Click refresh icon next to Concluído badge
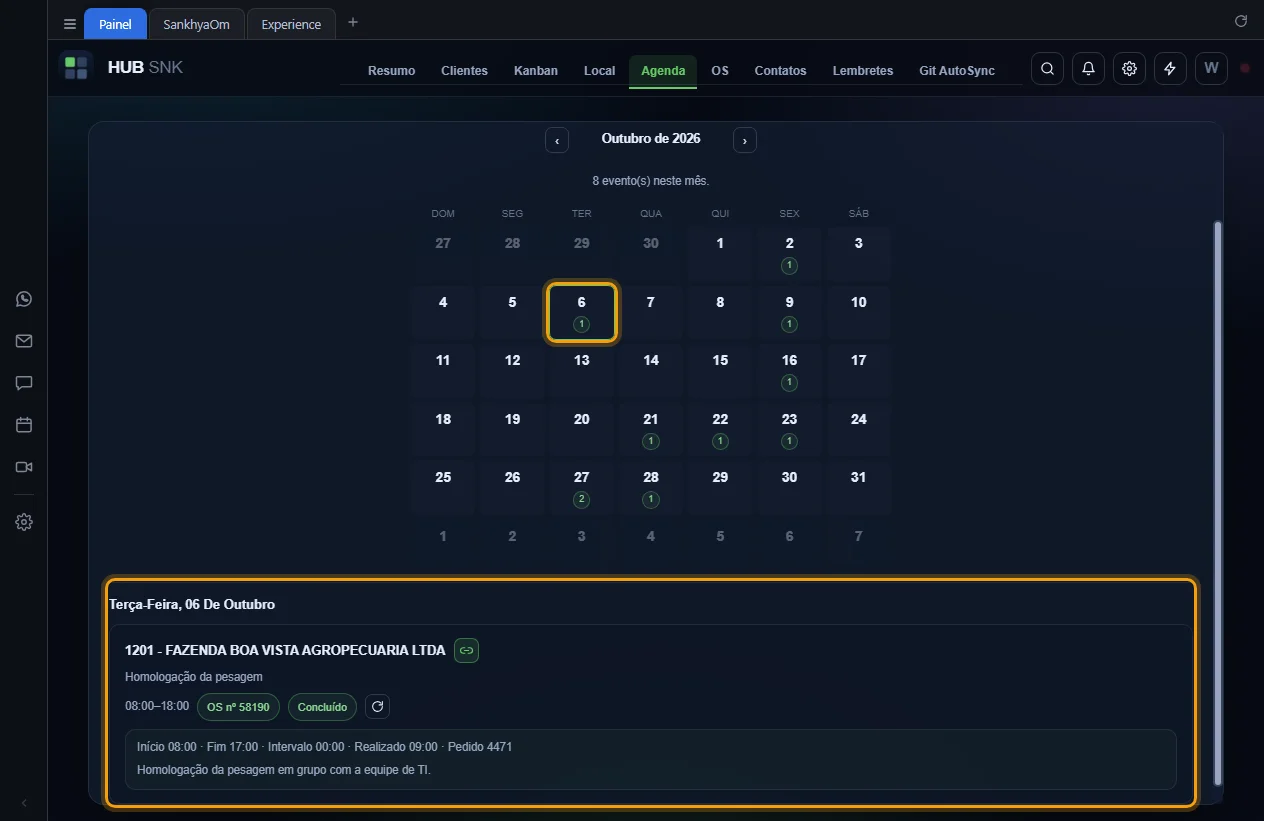 pos(377,707)
